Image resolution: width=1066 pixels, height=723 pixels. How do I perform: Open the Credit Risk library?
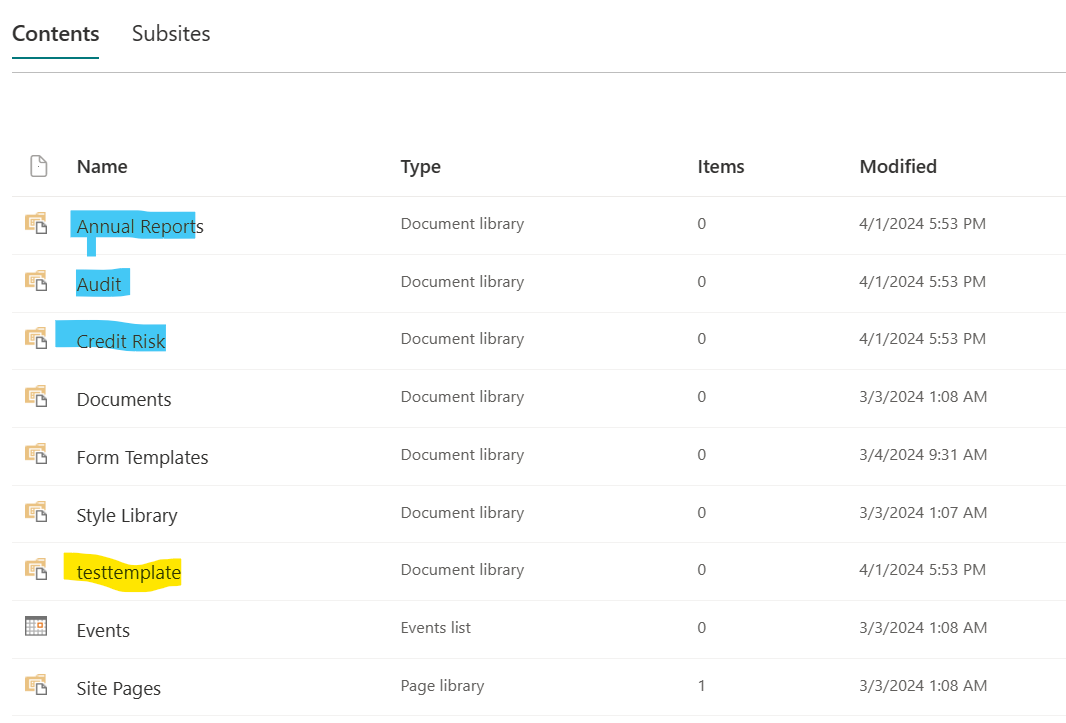[121, 341]
